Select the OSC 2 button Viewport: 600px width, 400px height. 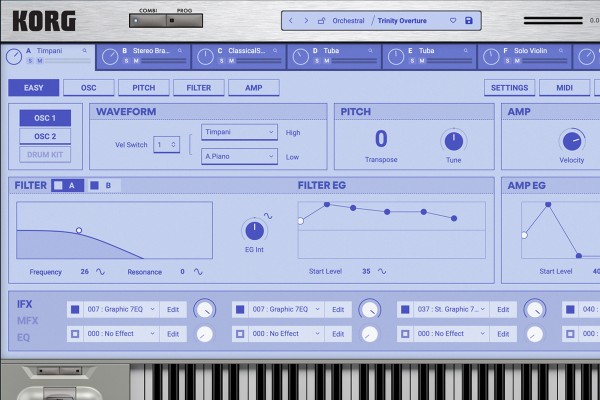coord(45,136)
